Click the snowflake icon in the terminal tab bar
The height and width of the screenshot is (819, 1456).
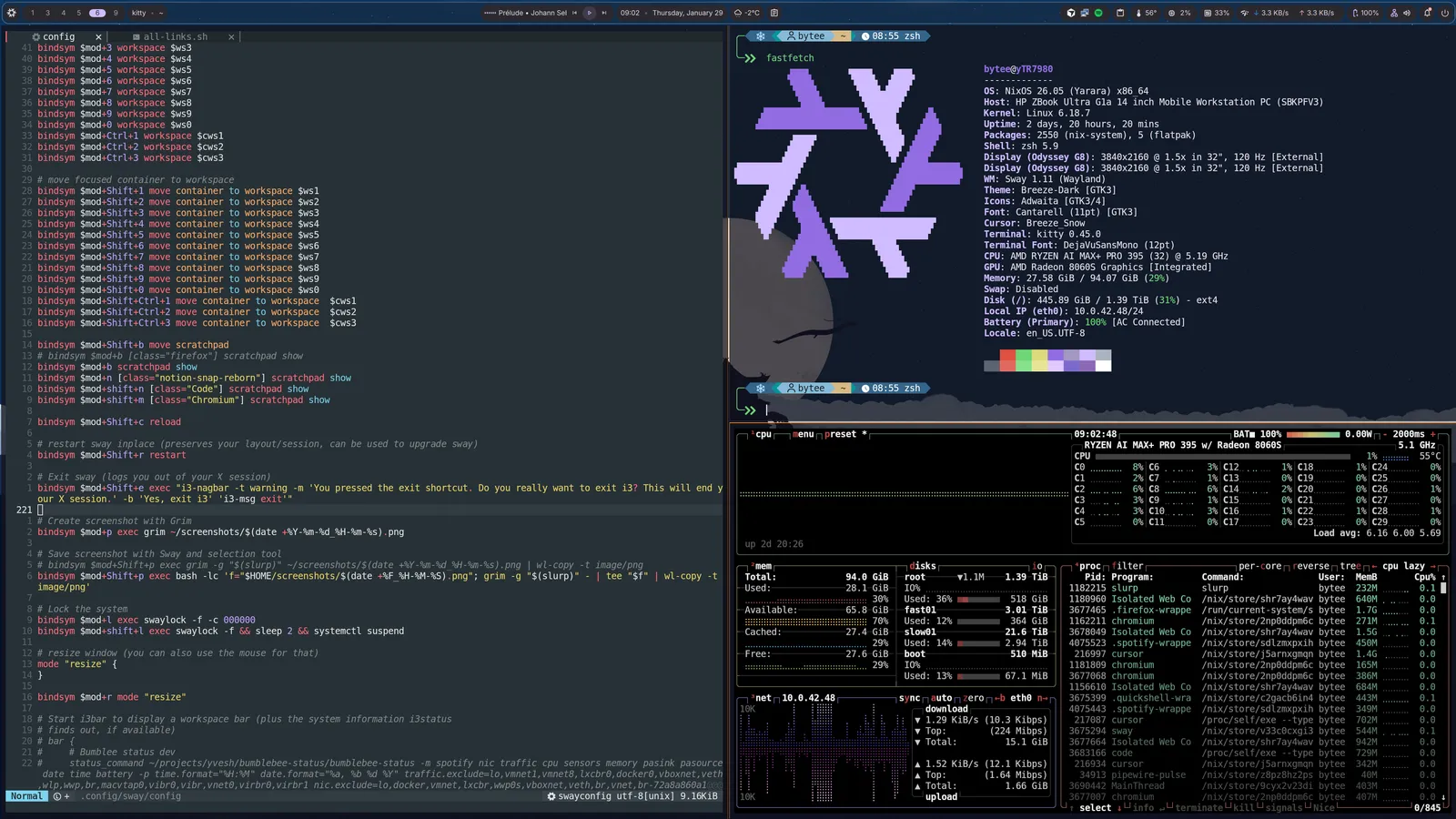point(761,35)
